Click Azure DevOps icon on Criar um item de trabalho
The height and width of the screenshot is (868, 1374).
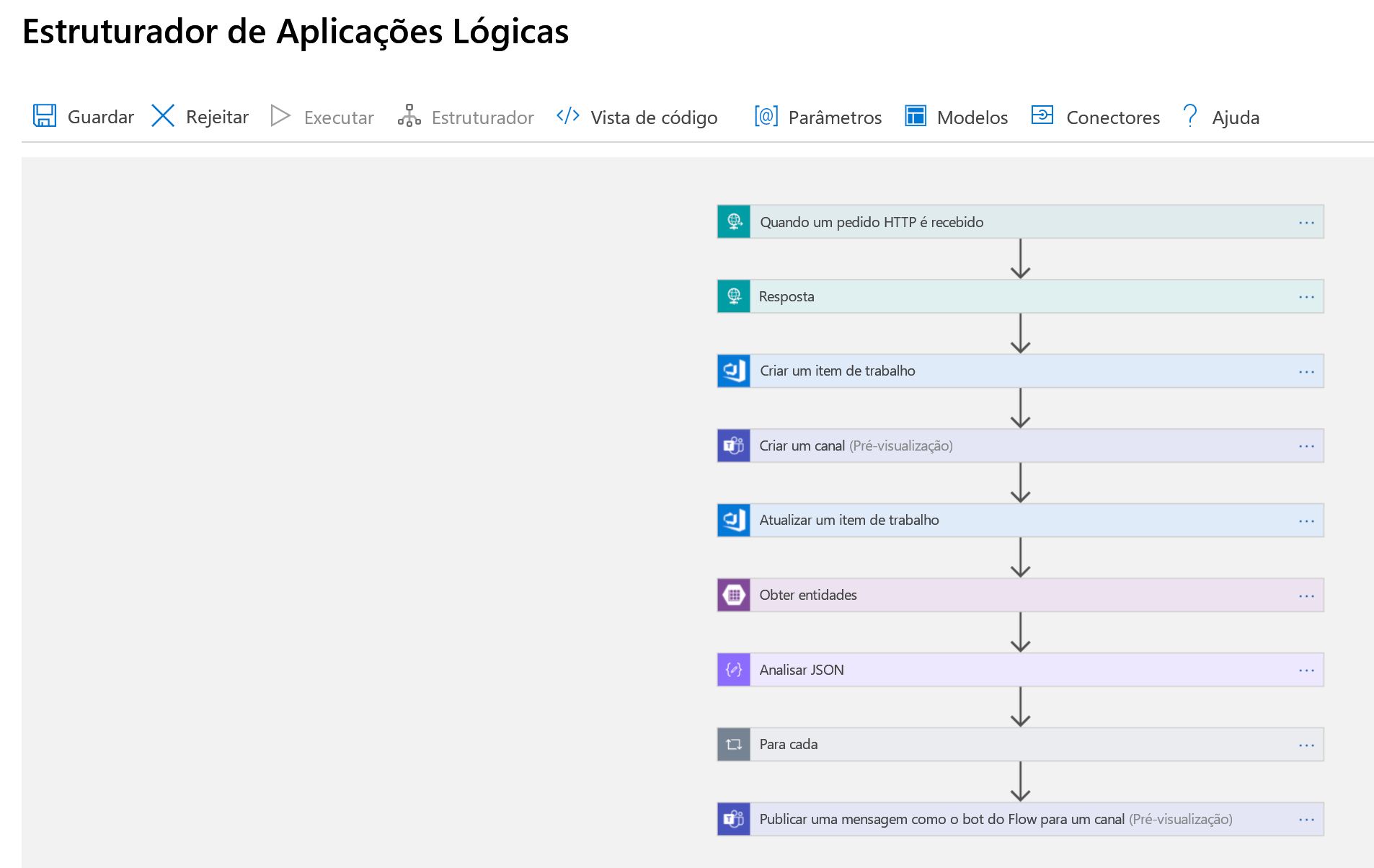(x=734, y=371)
